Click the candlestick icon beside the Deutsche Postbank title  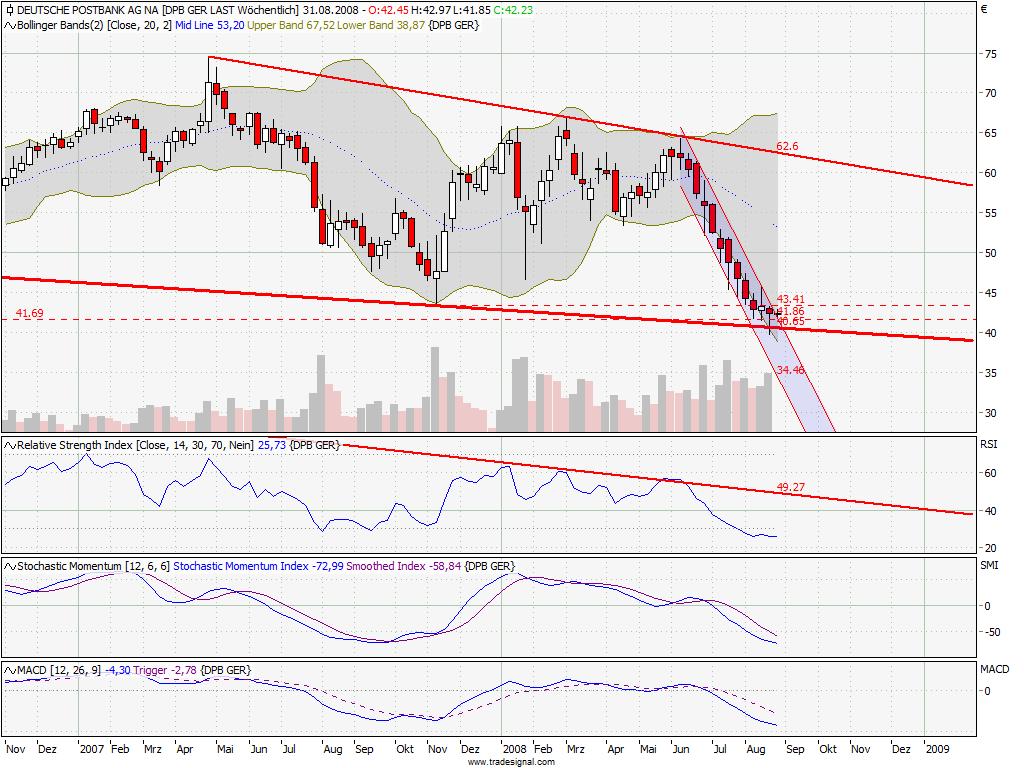click(9, 8)
